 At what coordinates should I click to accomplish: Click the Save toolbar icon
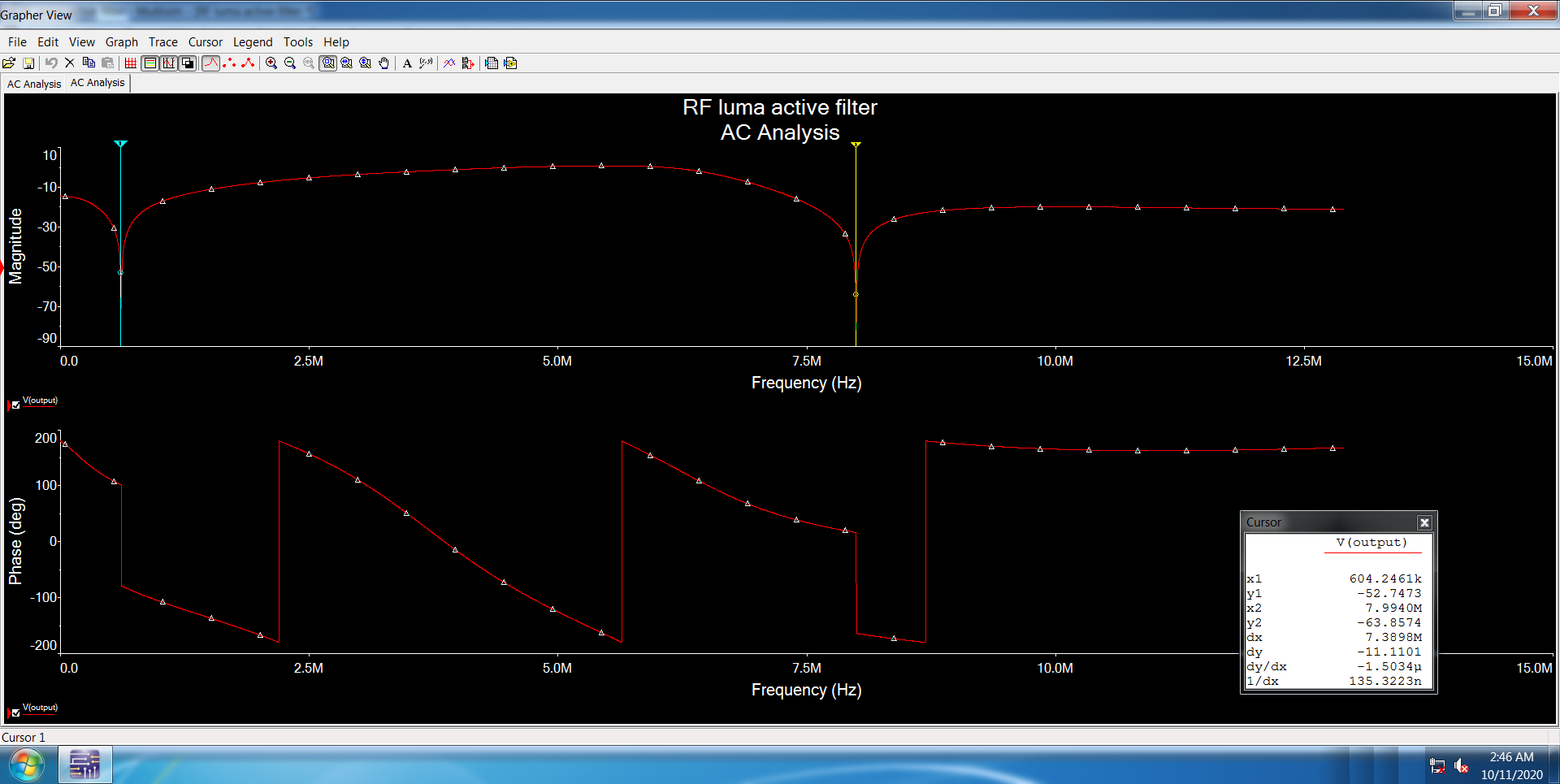click(28, 63)
